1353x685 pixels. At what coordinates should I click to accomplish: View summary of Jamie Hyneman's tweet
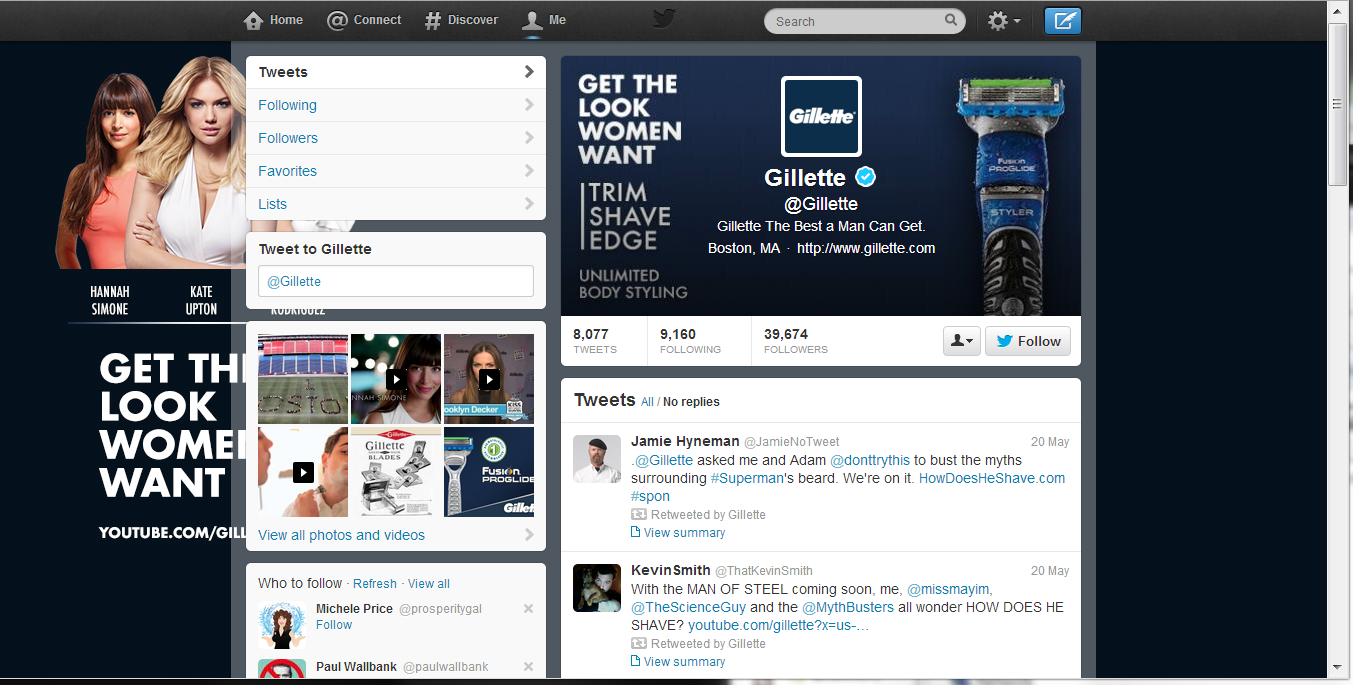tap(678, 533)
